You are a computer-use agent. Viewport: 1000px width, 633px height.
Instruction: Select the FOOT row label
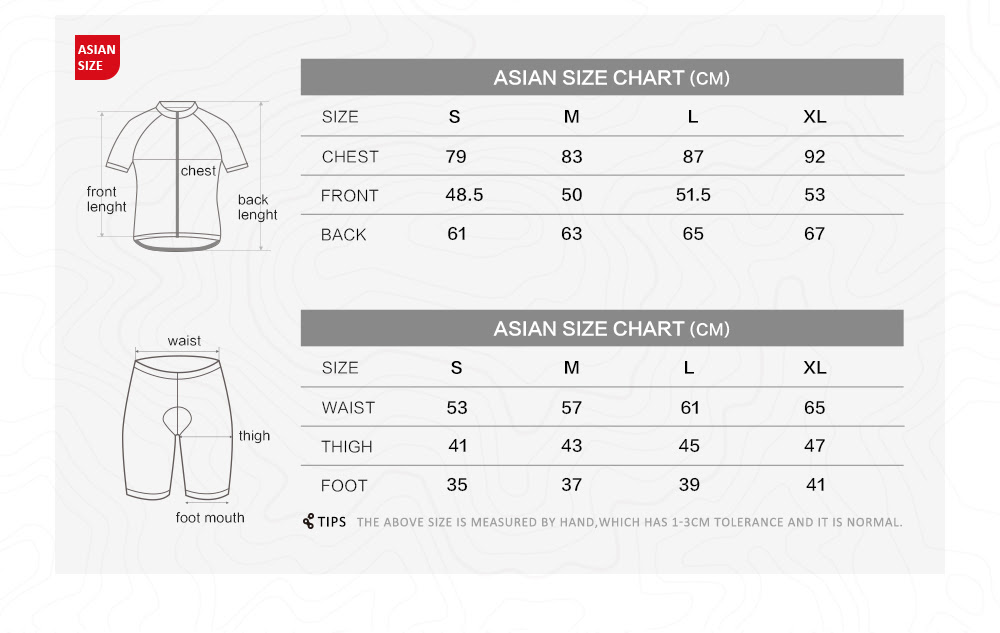click(x=344, y=486)
